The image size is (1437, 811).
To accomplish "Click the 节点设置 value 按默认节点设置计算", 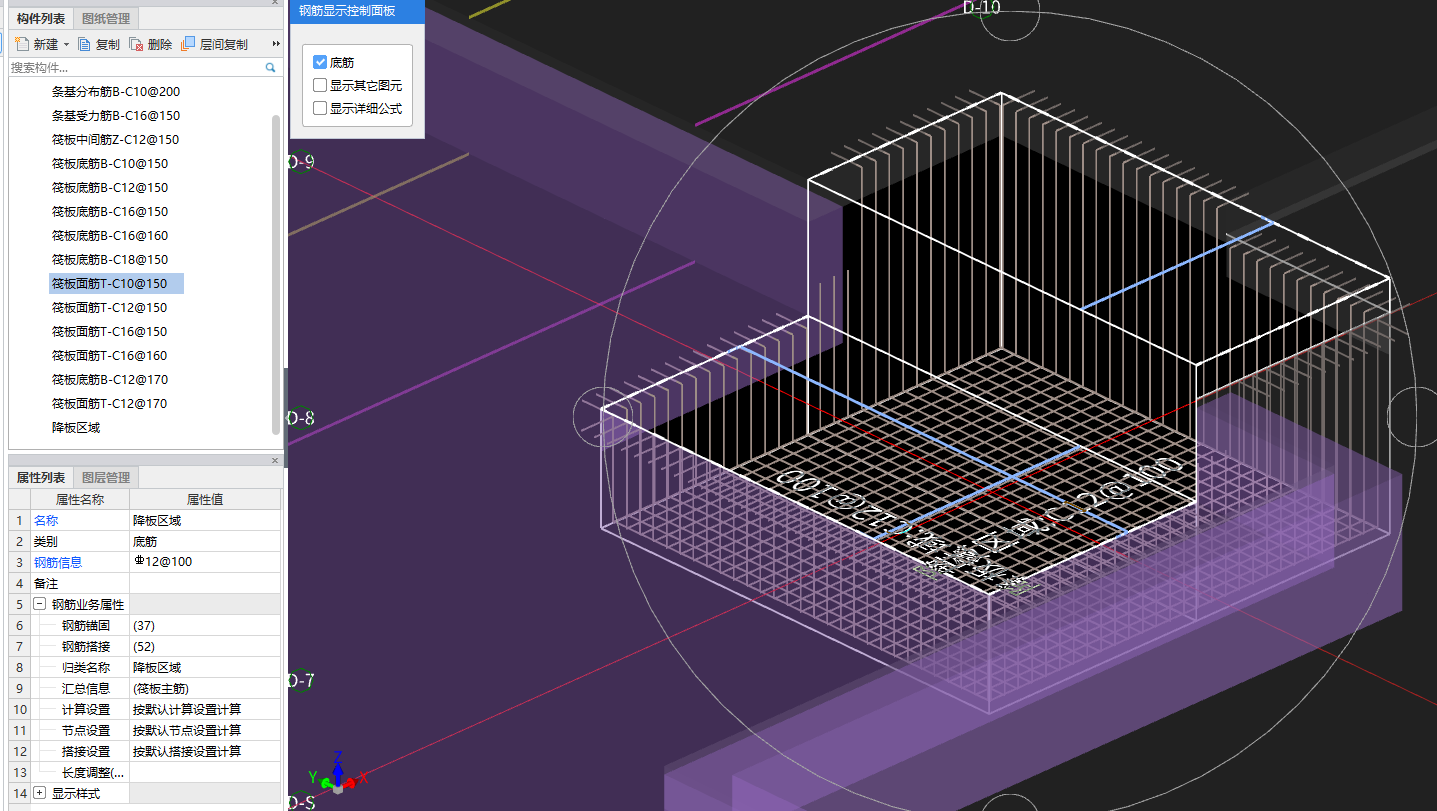I will click(x=205, y=730).
